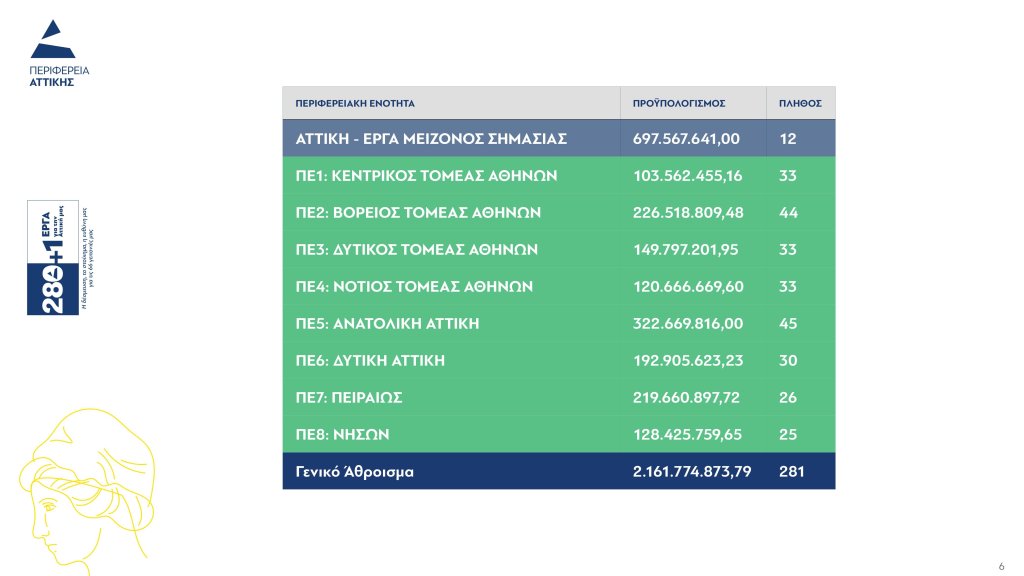Select the slide page number 6
The width and height of the screenshot is (1024, 576).
[x=1001, y=564]
